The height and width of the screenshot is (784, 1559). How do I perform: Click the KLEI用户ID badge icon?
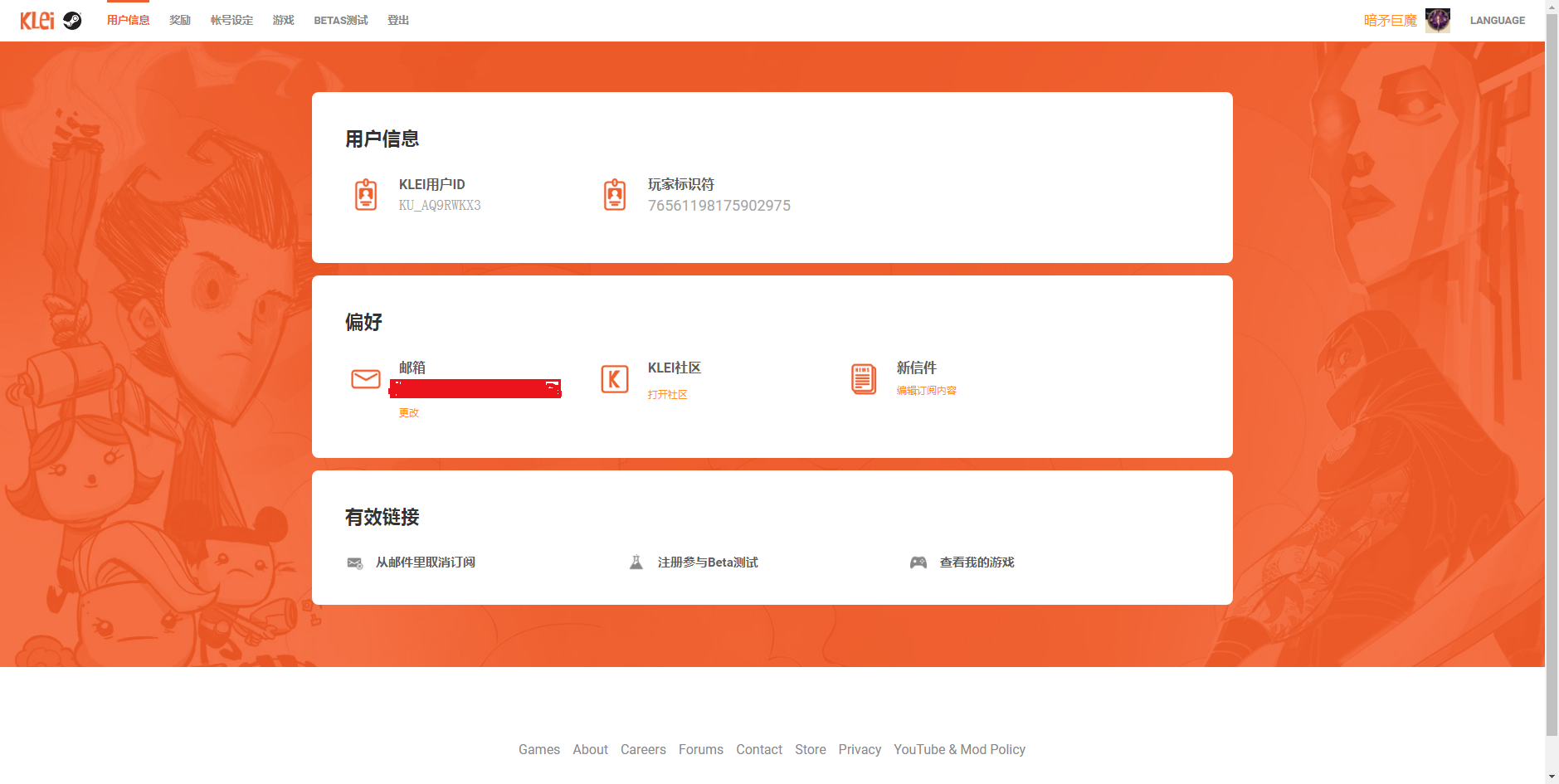click(366, 195)
